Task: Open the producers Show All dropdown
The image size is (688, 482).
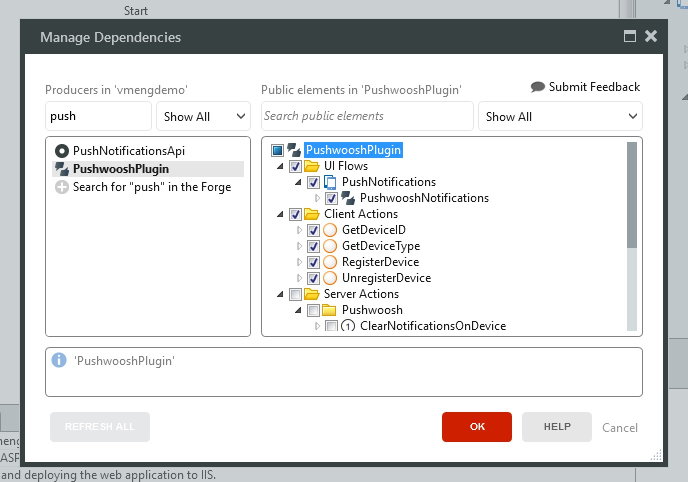Action: pyautogui.click(x=204, y=116)
